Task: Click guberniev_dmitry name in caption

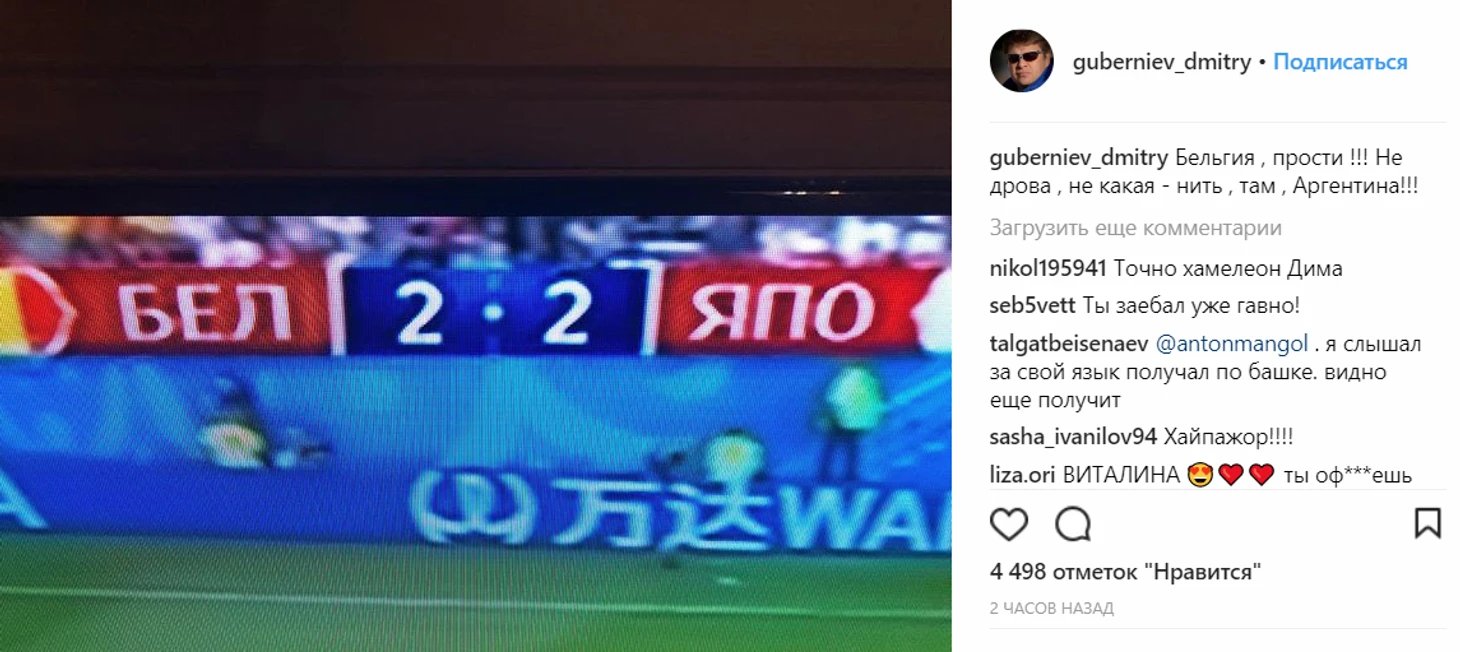Action: pos(1078,158)
